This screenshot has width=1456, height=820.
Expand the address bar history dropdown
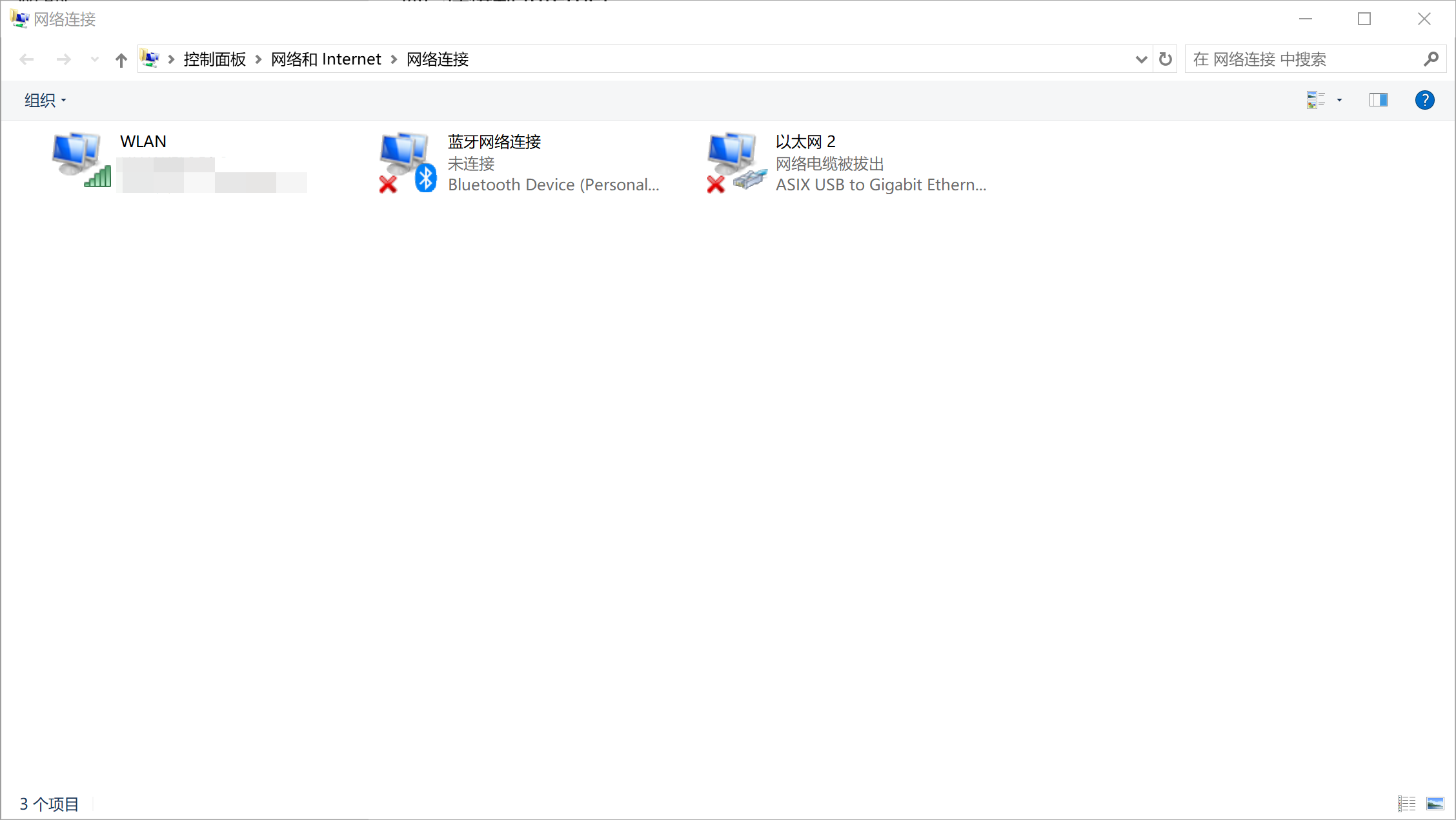pyautogui.click(x=1141, y=59)
